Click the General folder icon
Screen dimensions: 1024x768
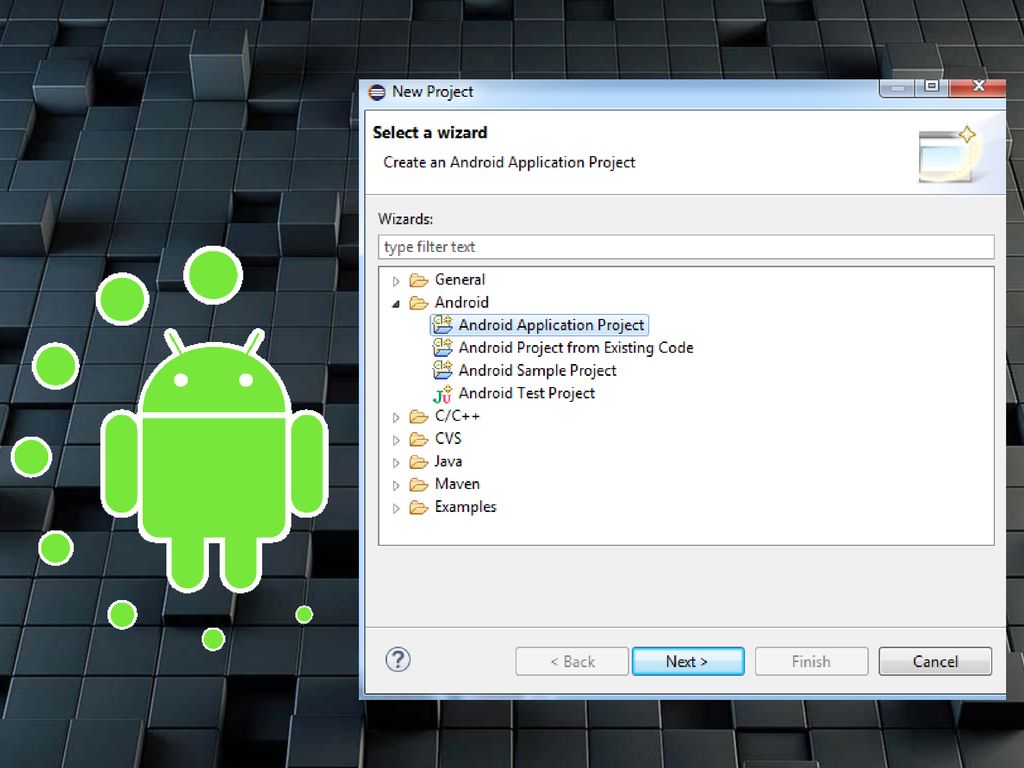click(x=419, y=280)
